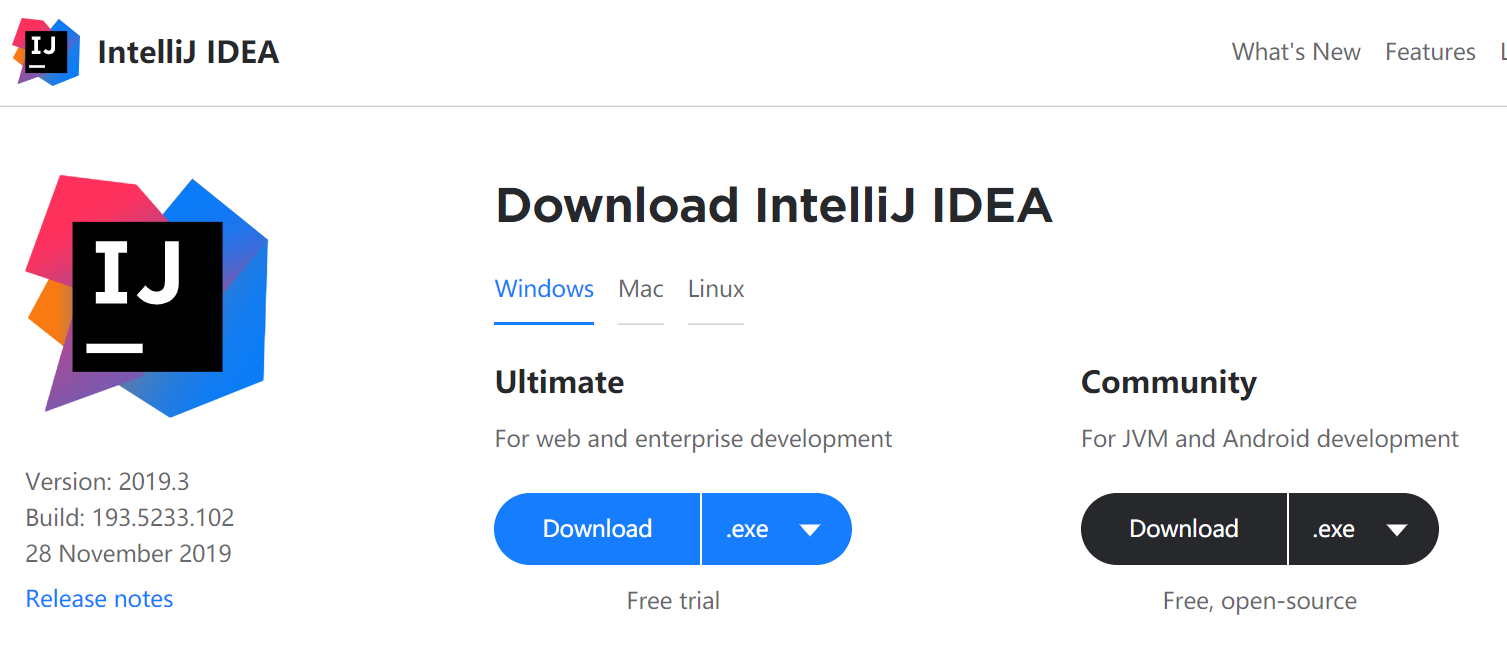
Task: Click the IntelliJ IDEA header title text
Action: click(188, 52)
